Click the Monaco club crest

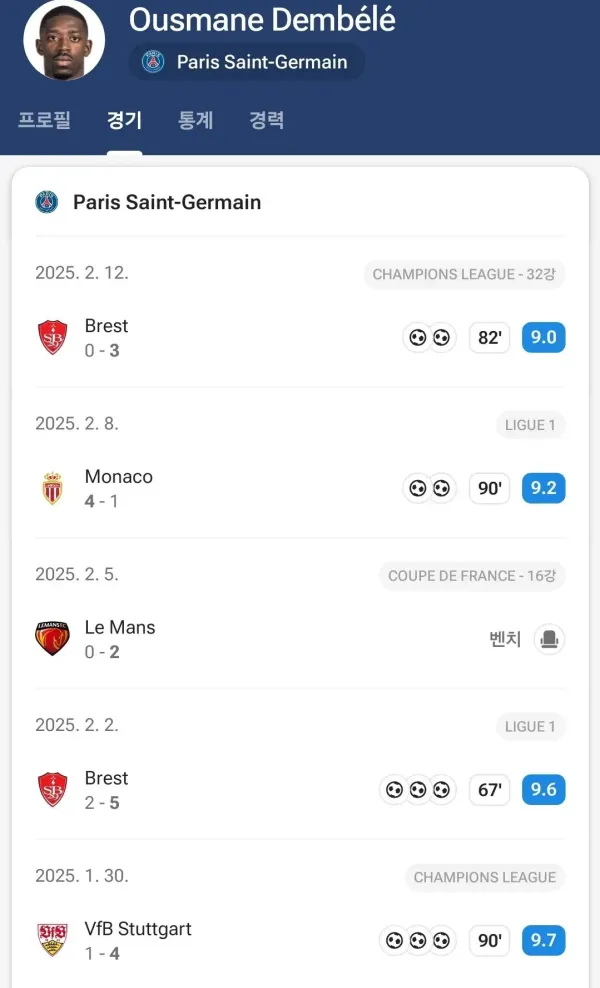pyautogui.click(x=52, y=489)
